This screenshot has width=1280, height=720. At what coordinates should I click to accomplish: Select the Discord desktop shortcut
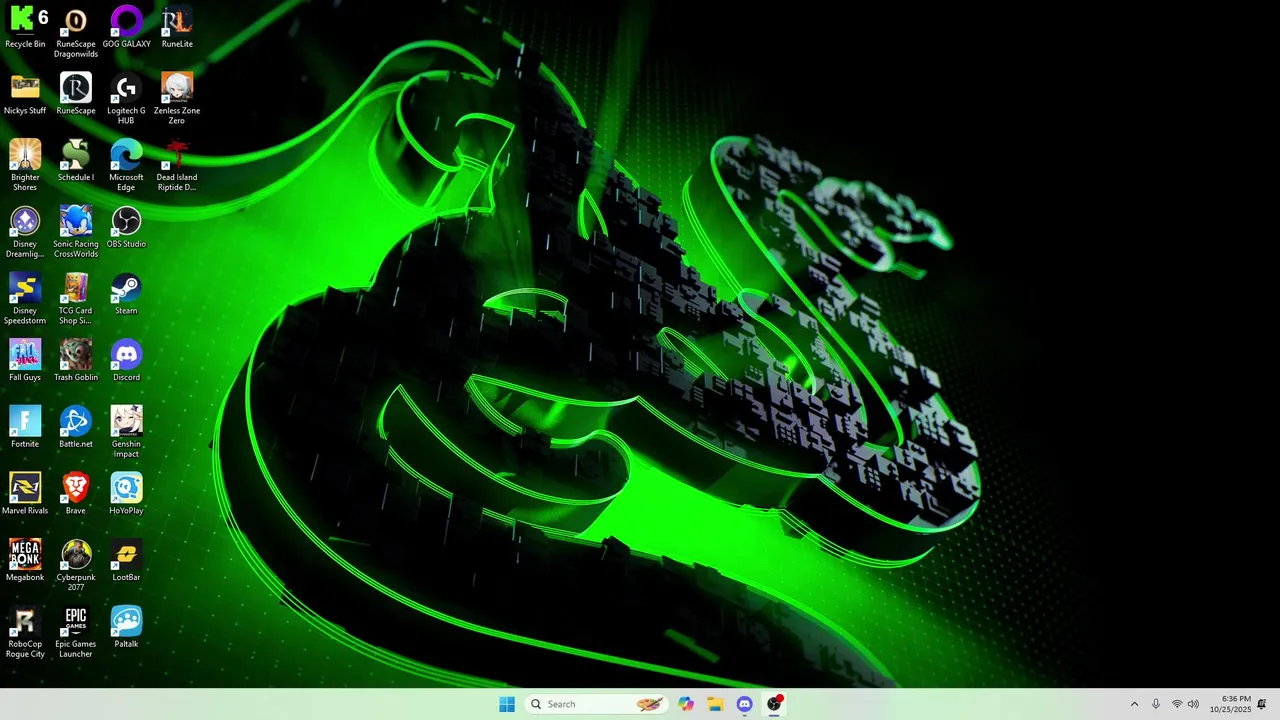126,361
